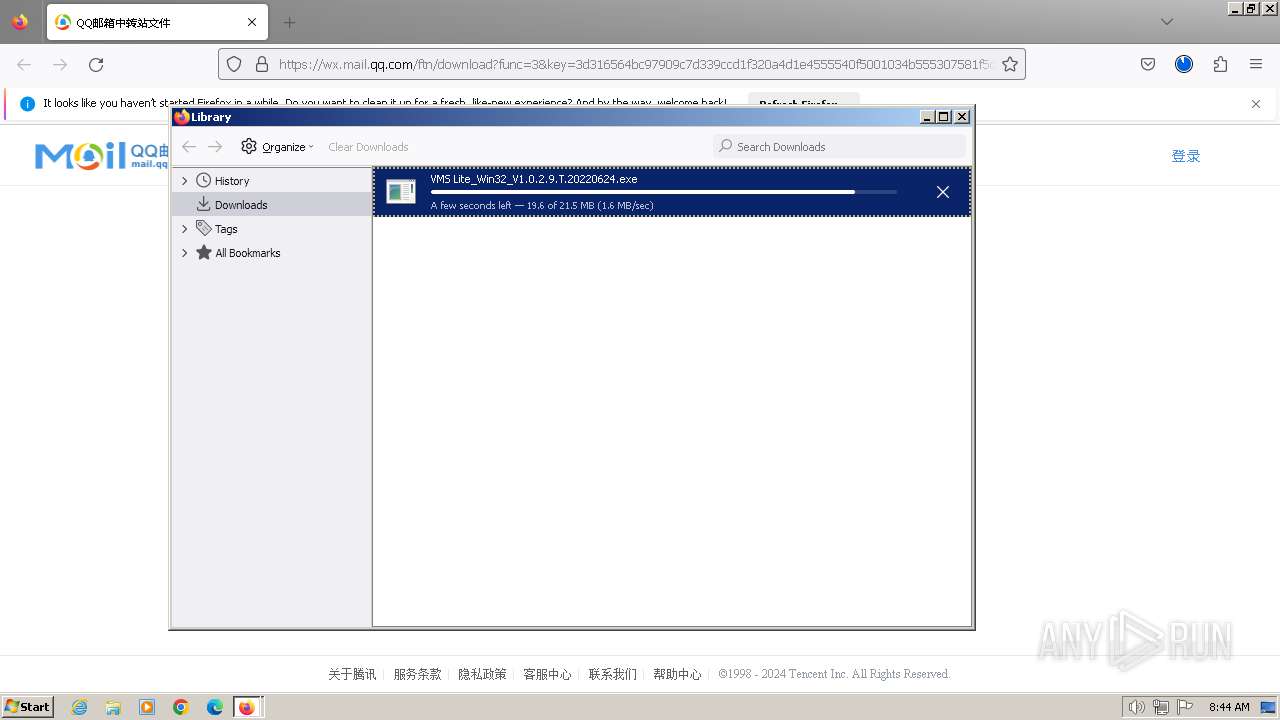Screen dimensions: 1280x720
Task: Click the Organize gear icon
Action: tap(249, 147)
